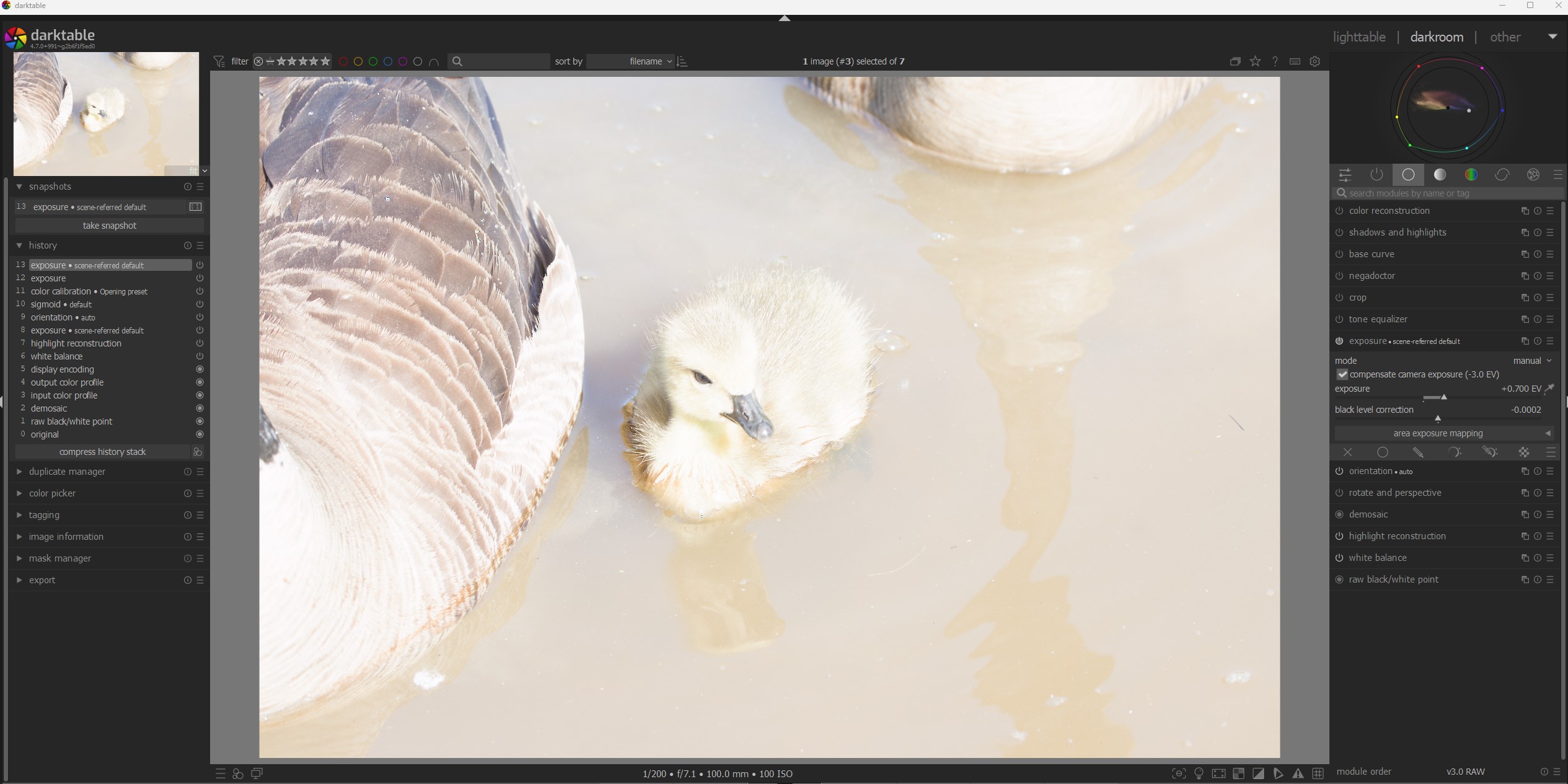Image resolution: width=1568 pixels, height=784 pixels.
Task: Enable the drawn mask pencil icon
Action: pos(1418,452)
